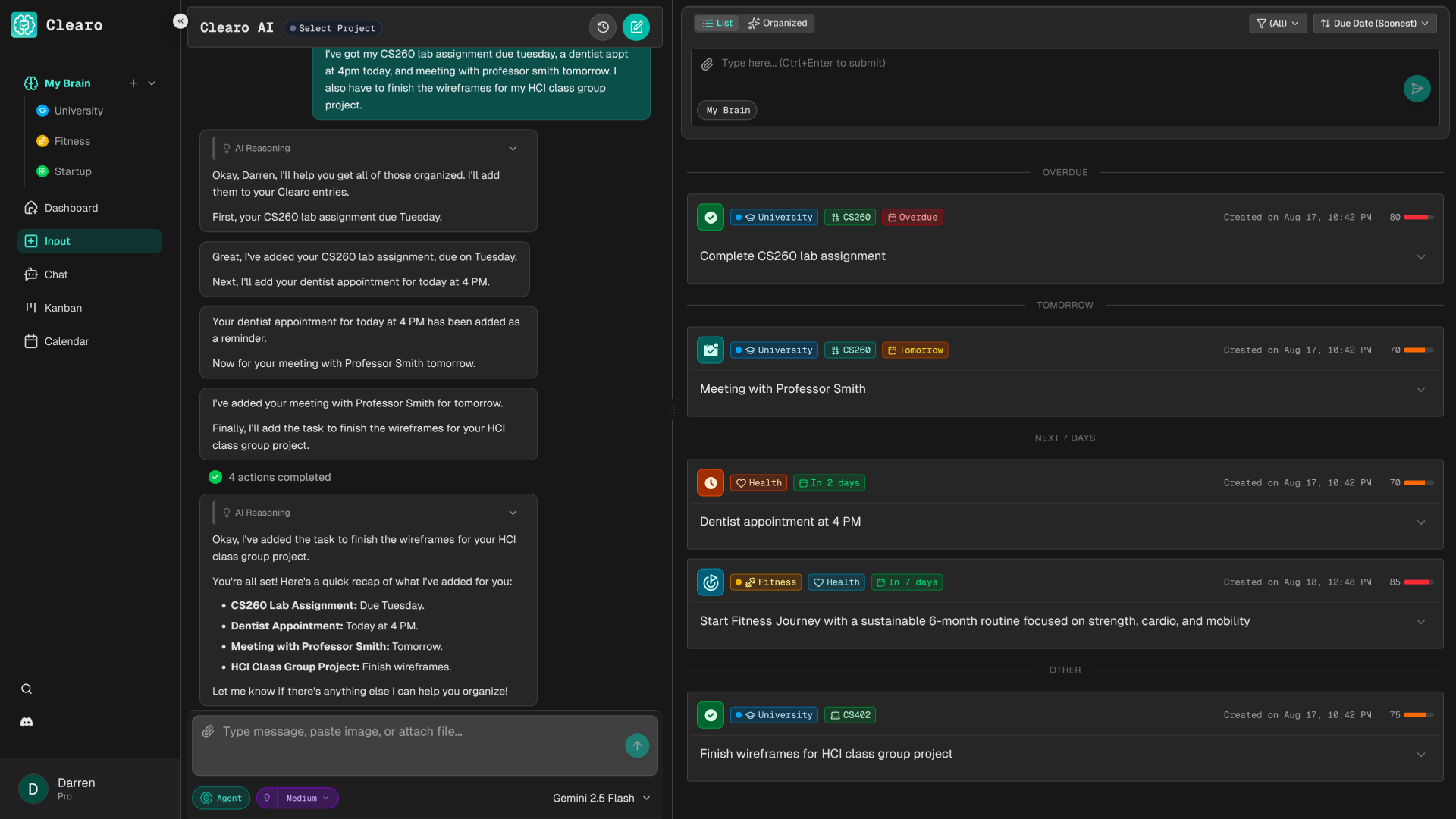Toggle Agent mode
The image size is (1456, 819).
coord(221,798)
